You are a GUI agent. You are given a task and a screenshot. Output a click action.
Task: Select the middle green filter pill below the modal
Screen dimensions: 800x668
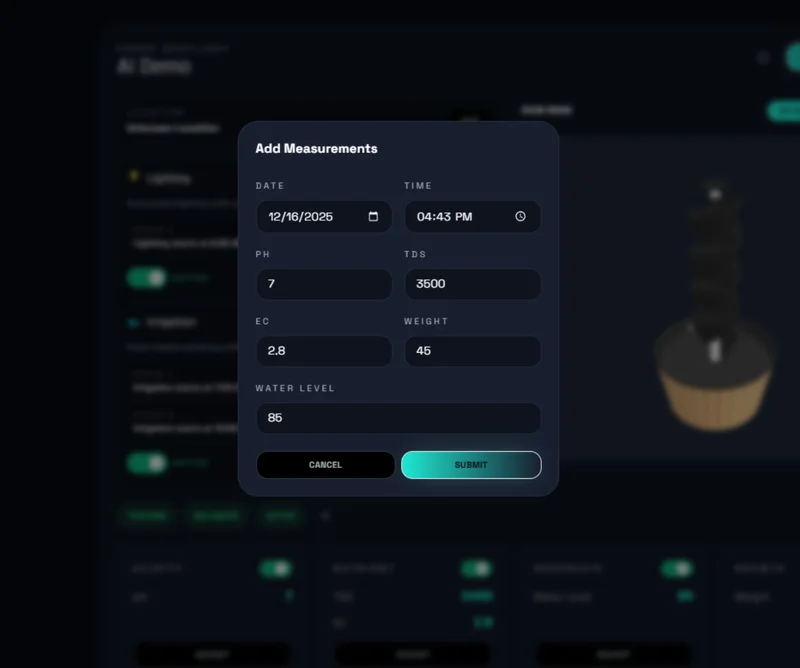coord(216,516)
